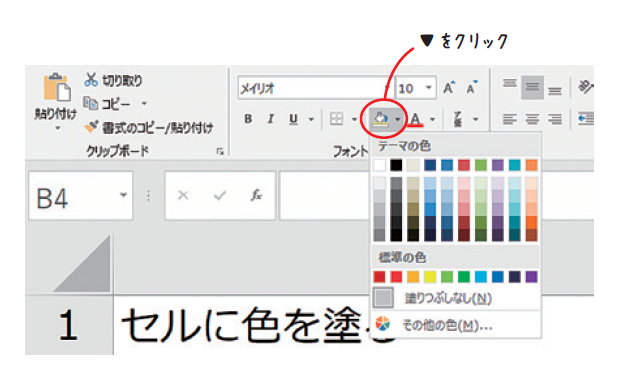Click the formula bar input area

[x=324, y=196]
